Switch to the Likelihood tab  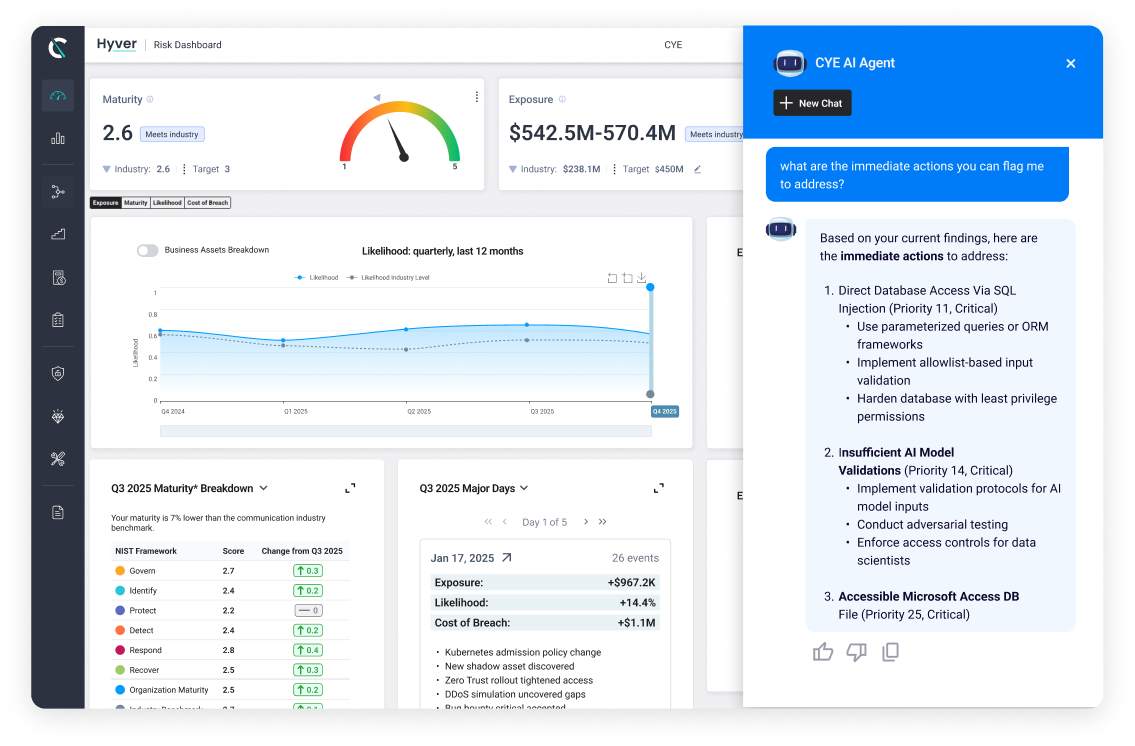[x=167, y=203]
